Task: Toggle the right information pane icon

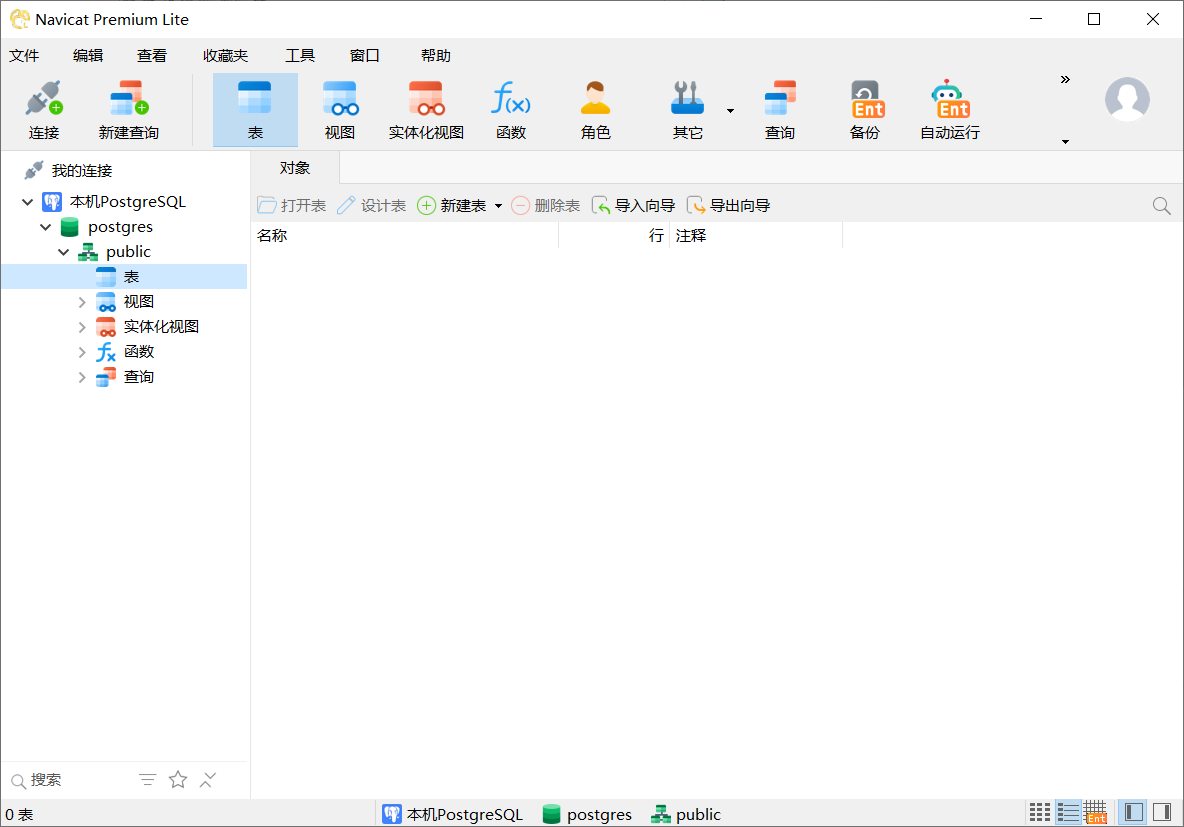Action: (x=1162, y=813)
